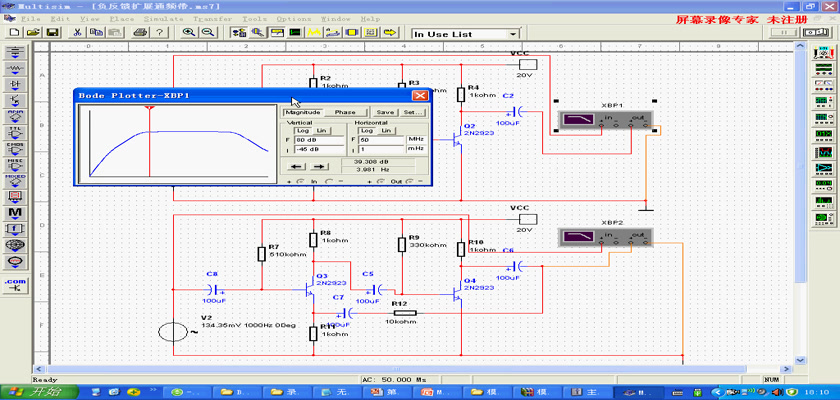Select the Out plus terminal radio button
The width and height of the screenshot is (840, 400).
(x=380, y=182)
